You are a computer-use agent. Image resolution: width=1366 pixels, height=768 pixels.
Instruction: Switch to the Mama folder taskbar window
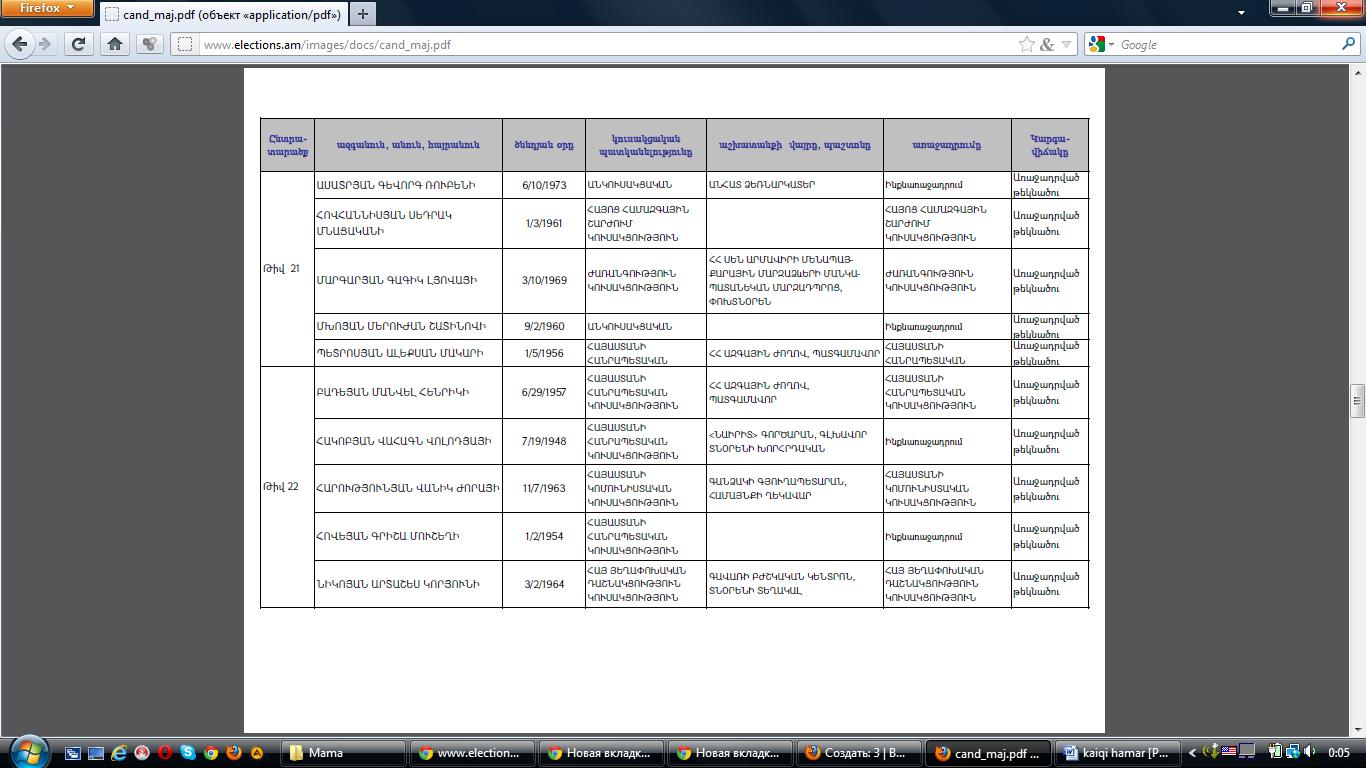click(x=343, y=753)
